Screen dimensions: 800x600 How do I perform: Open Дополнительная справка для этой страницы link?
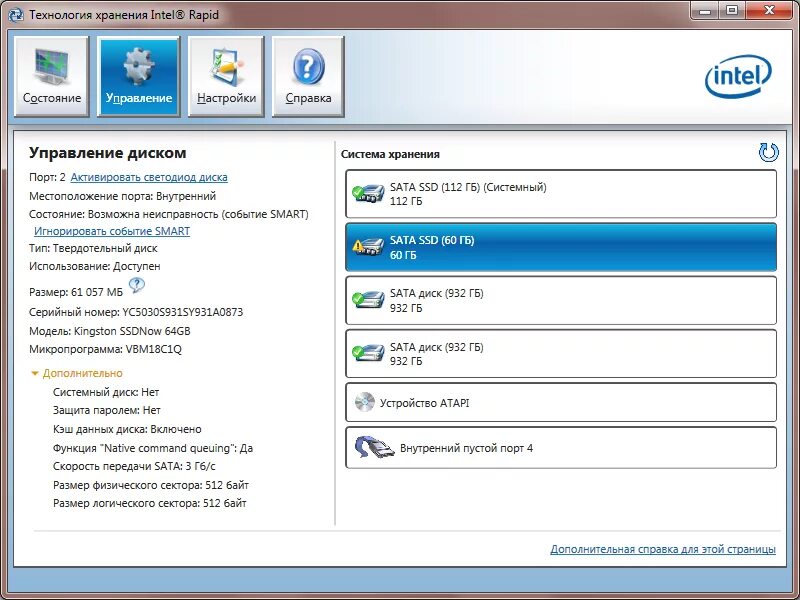[663, 549]
